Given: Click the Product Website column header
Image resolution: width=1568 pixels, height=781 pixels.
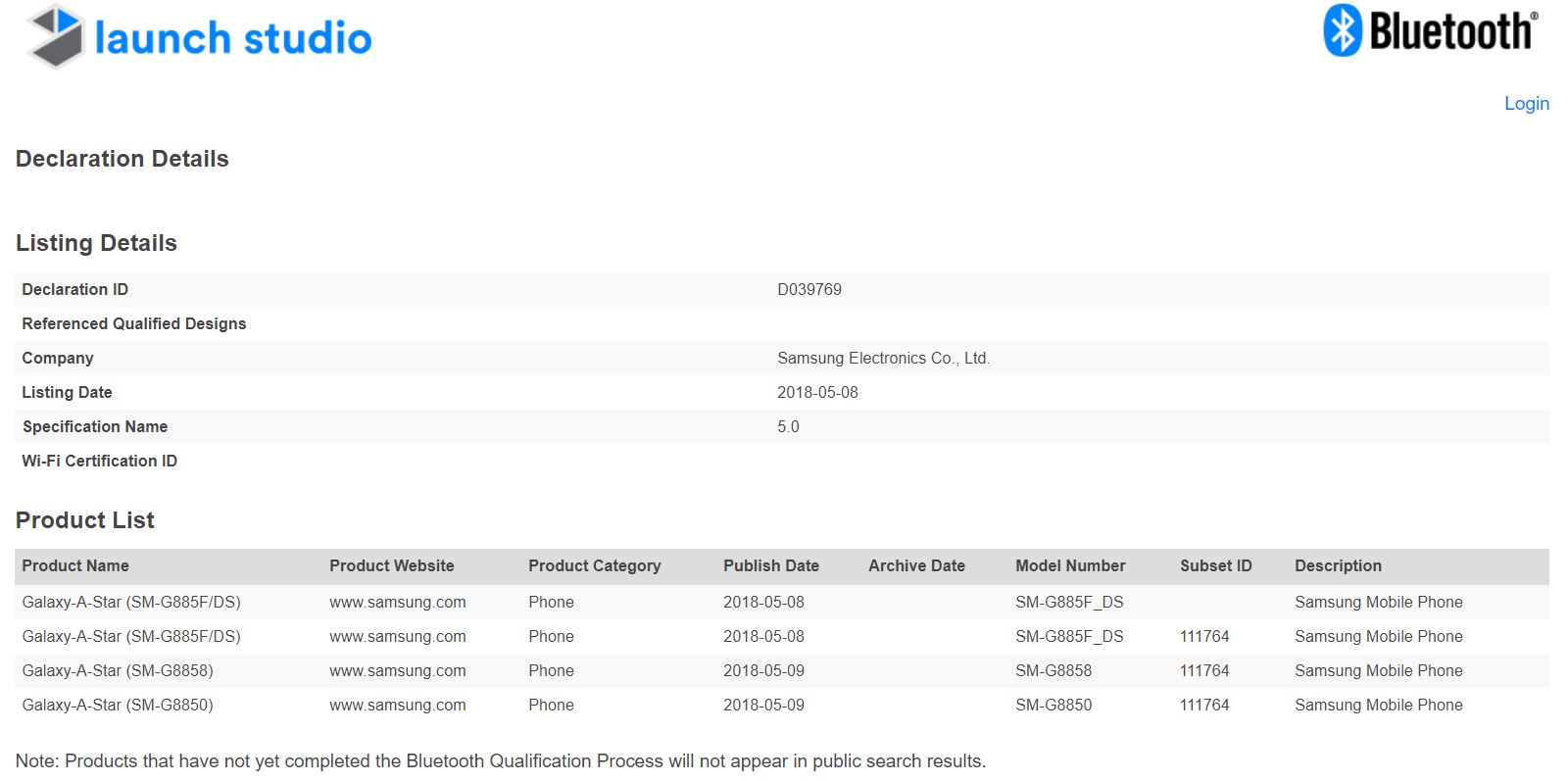Looking at the screenshot, I should click(x=391, y=565).
